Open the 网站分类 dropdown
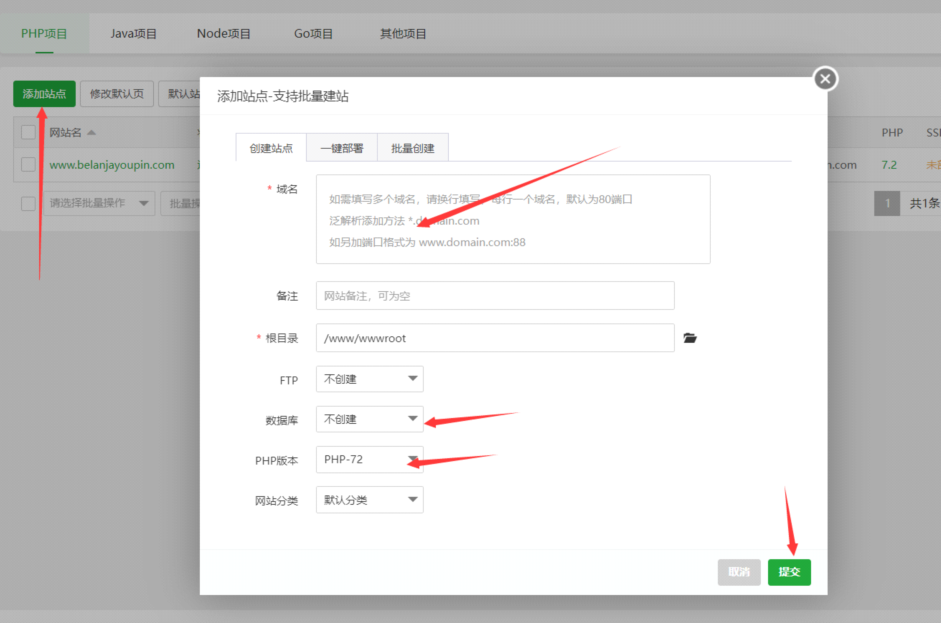 point(370,500)
